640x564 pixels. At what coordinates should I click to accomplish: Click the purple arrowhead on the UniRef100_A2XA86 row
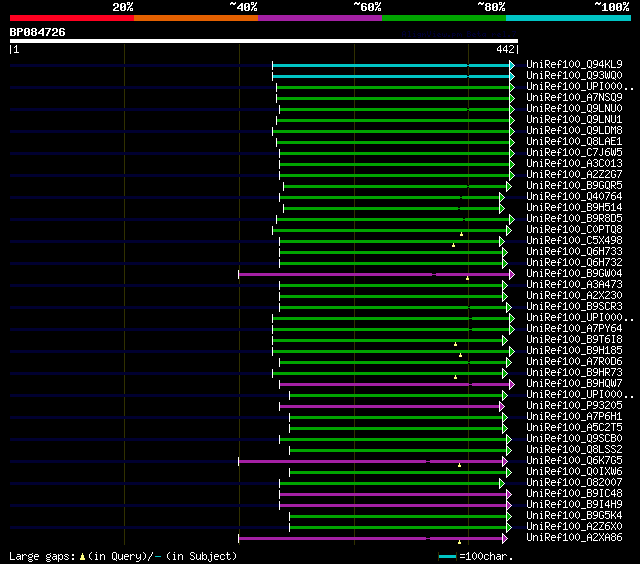click(x=505, y=538)
